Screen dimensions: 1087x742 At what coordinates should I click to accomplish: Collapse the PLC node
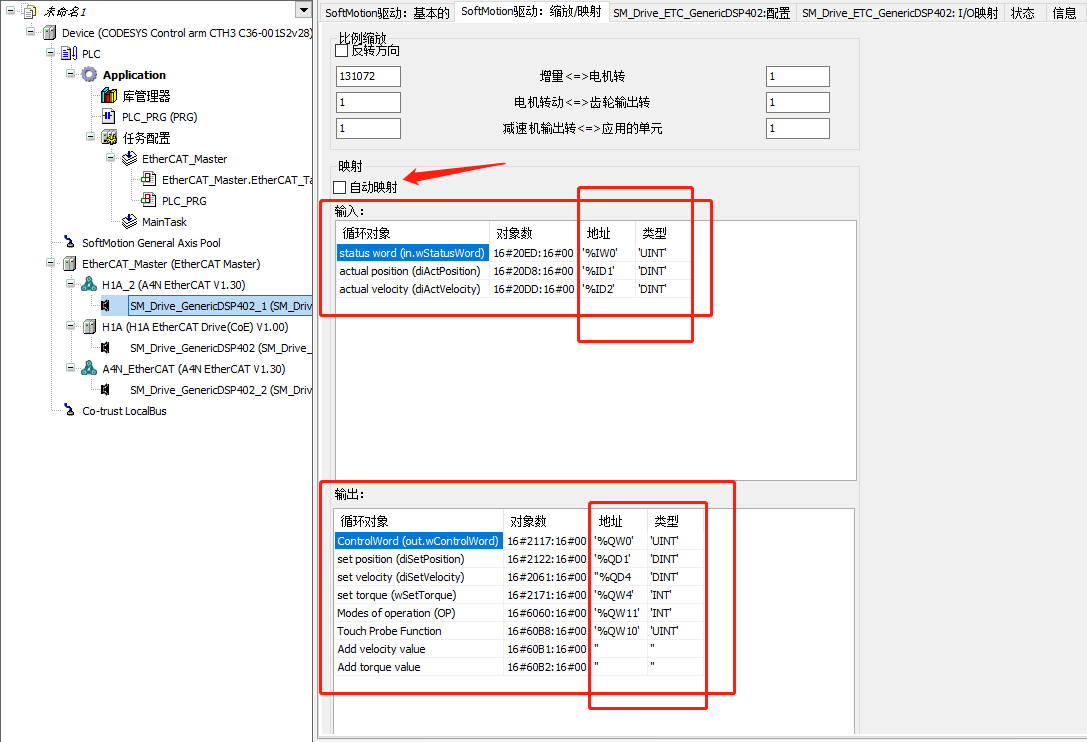(x=51, y=52)
